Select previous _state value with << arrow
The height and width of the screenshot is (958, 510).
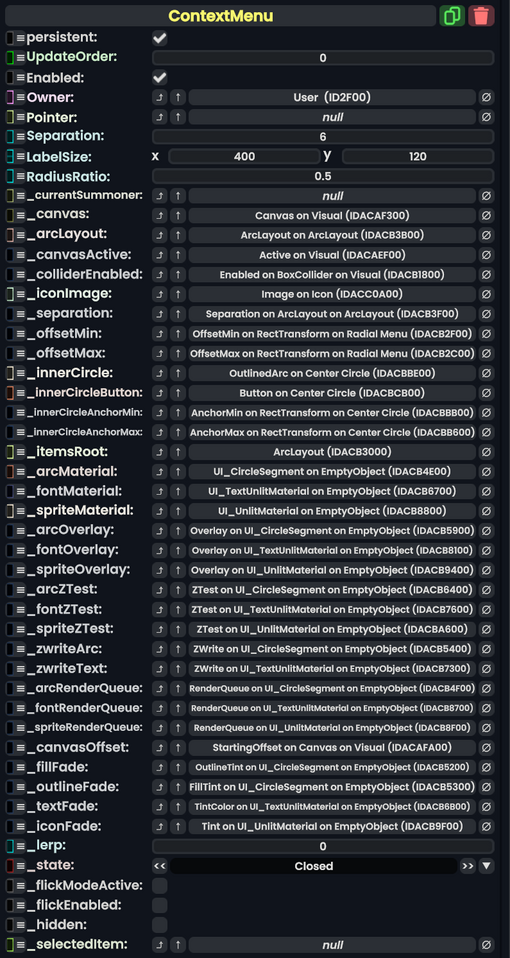pos(159,866)
